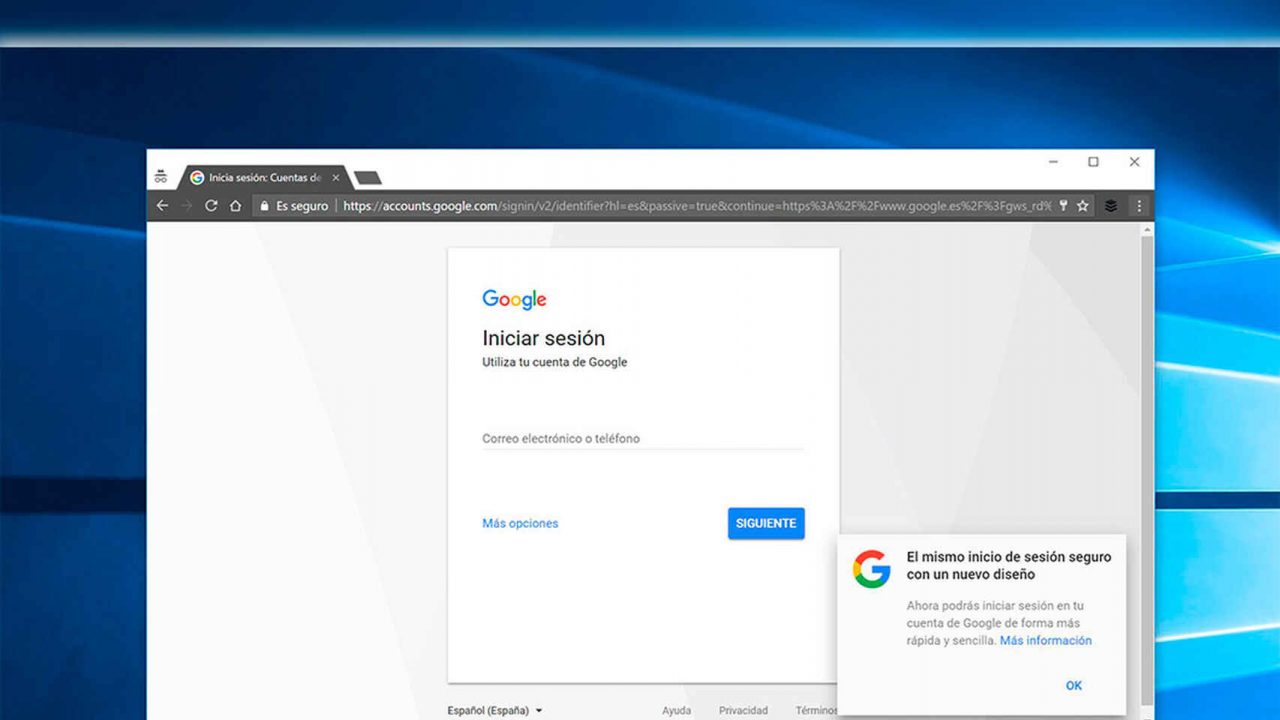The width and height of the screenshot is (1280, 720).
Task: Click Utiliza tu cuenta de Google text
Action: (554, 362)
